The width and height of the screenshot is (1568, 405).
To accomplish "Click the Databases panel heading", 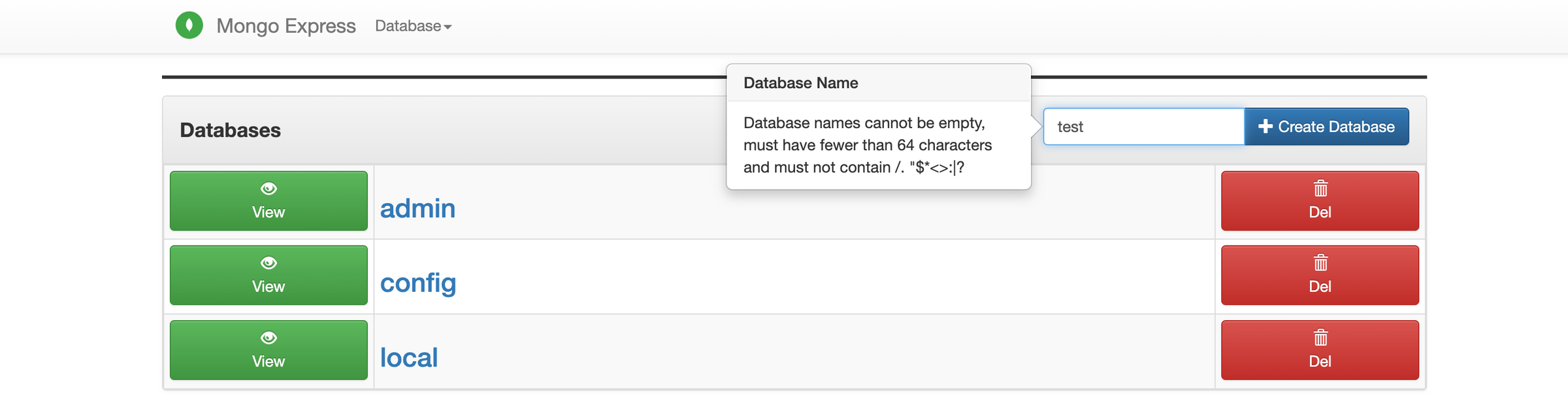I will (x=231, y=130).
